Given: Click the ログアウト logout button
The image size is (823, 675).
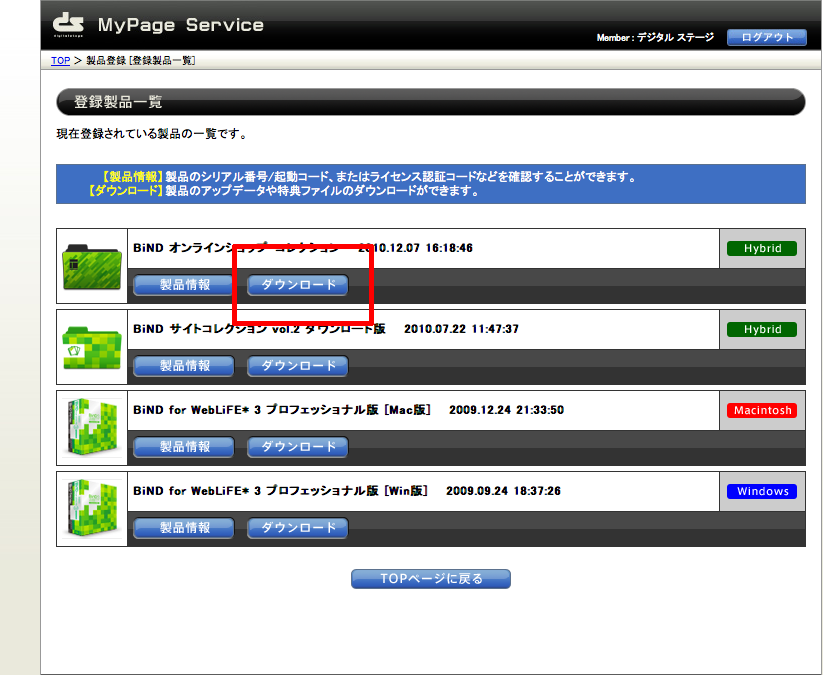Looking at the screenshot, I should (766, 37).
